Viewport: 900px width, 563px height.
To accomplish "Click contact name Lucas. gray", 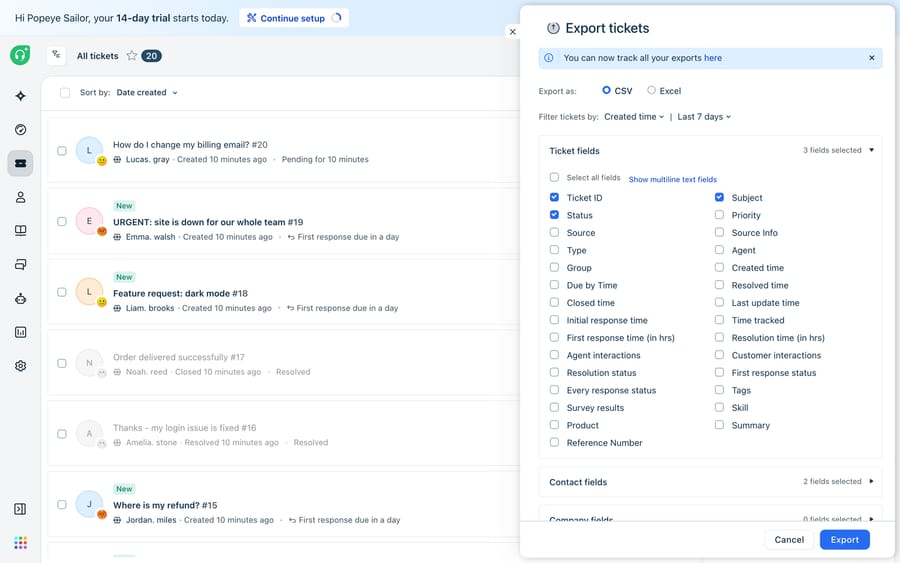I will pos(148,160).
